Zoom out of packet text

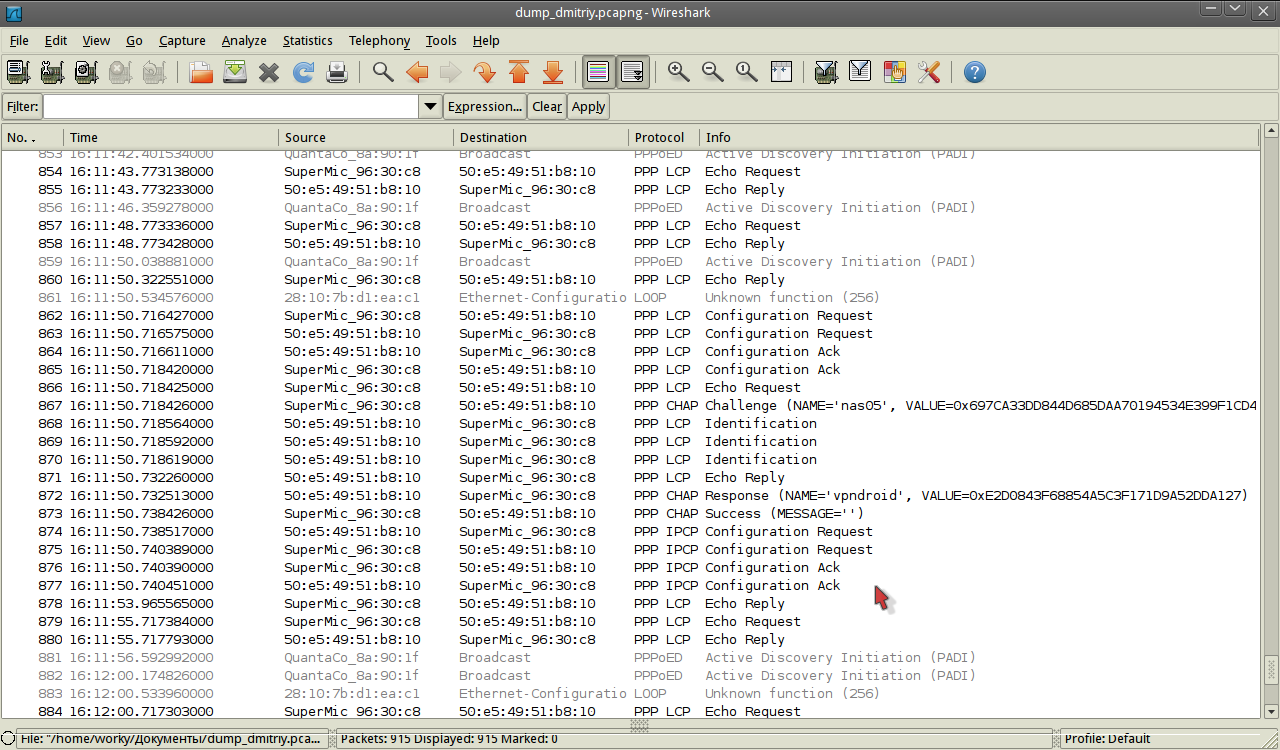pos(713,72)
